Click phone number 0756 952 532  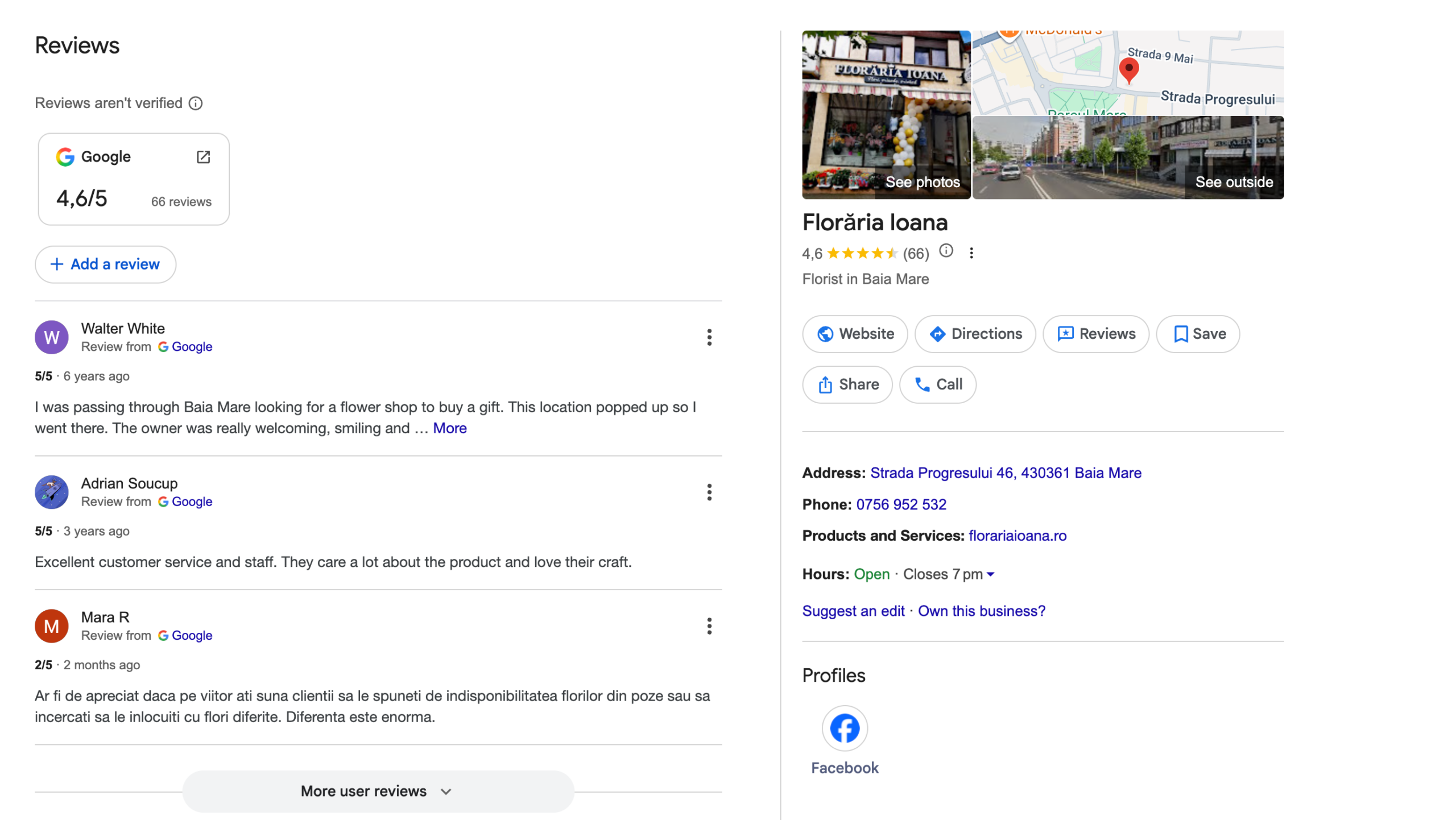click(x=901, y=504)
